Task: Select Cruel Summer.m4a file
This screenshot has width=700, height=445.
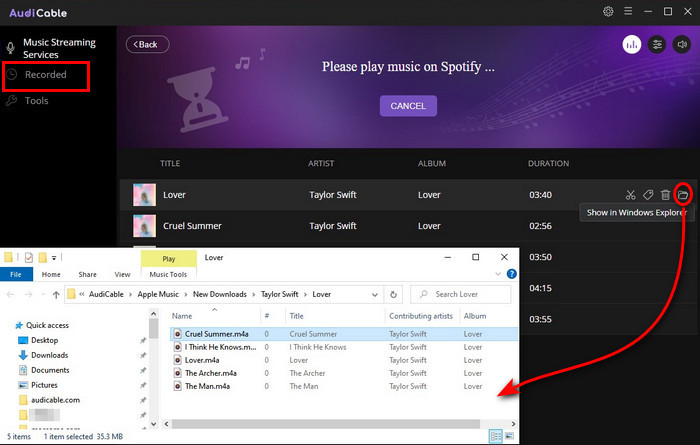Action: 217,334
